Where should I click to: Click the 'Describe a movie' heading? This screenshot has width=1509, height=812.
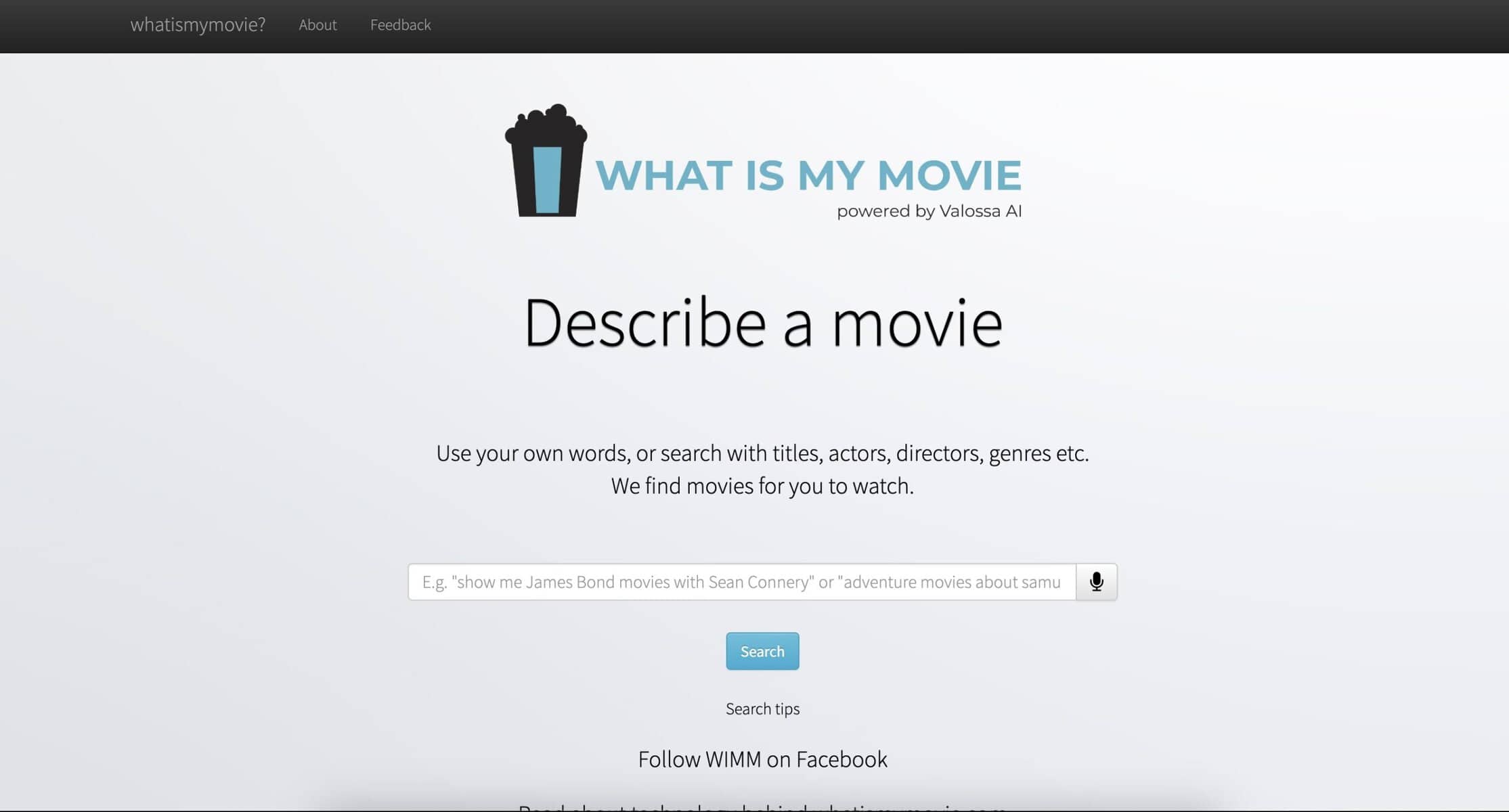coord(762,323)
